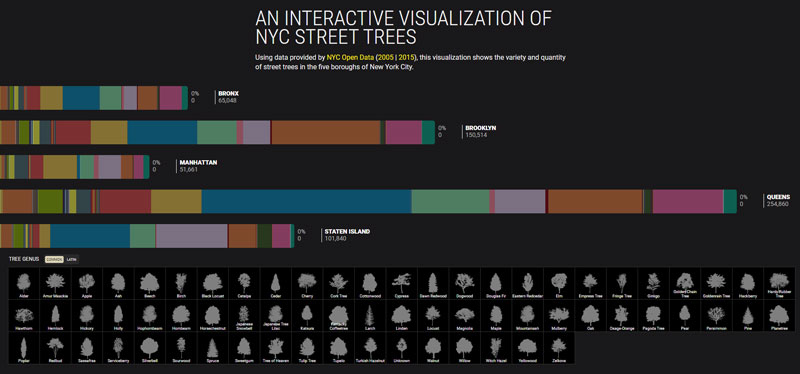
Task: Follow the NYC Open Data link
Action: click(350, 58)
